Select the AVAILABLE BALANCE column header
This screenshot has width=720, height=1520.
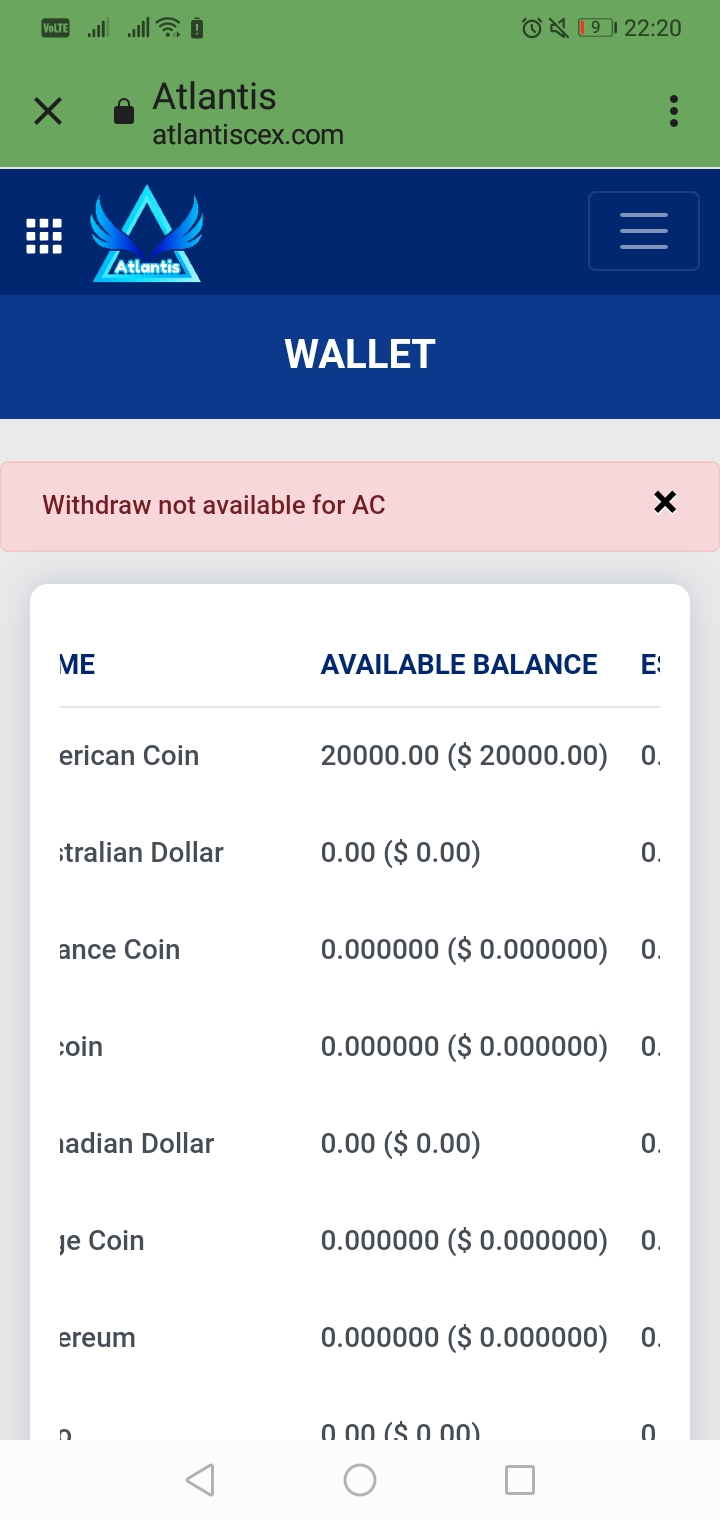coord(459,665)
